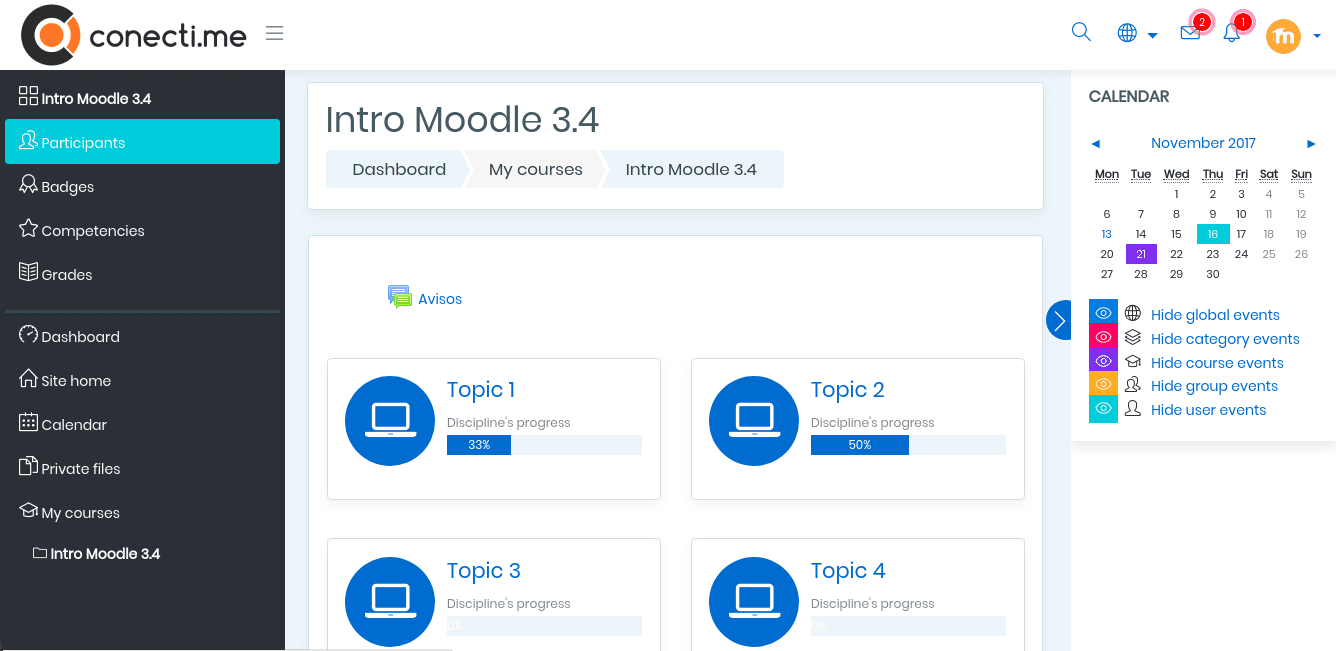Open the notifications bell icon
This screenshot has width=1336, height=651.
click(1232, 33)
